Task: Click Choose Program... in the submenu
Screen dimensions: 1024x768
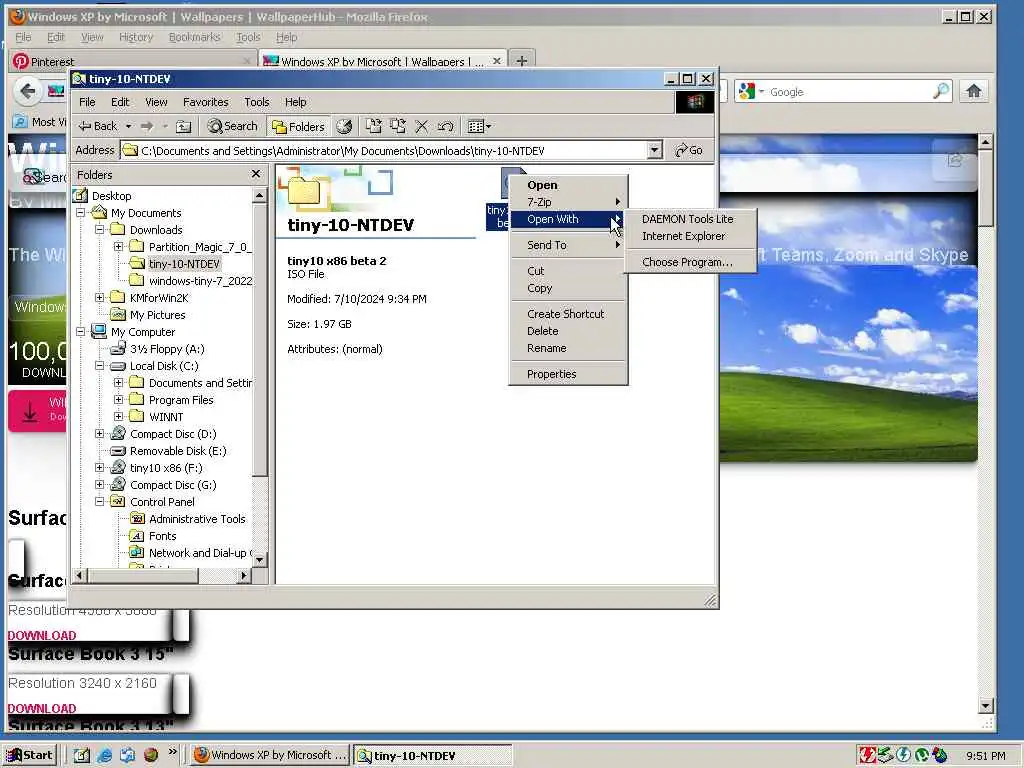Action: point(690,262)
